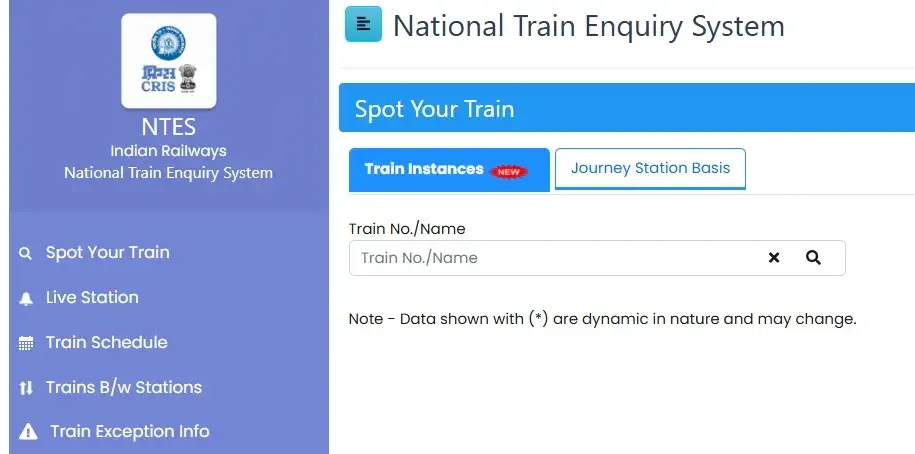The image size is (915, 454).
Task: Click the arrows icon for Trains B/w Stations
Action: click(x=26, y=388)
